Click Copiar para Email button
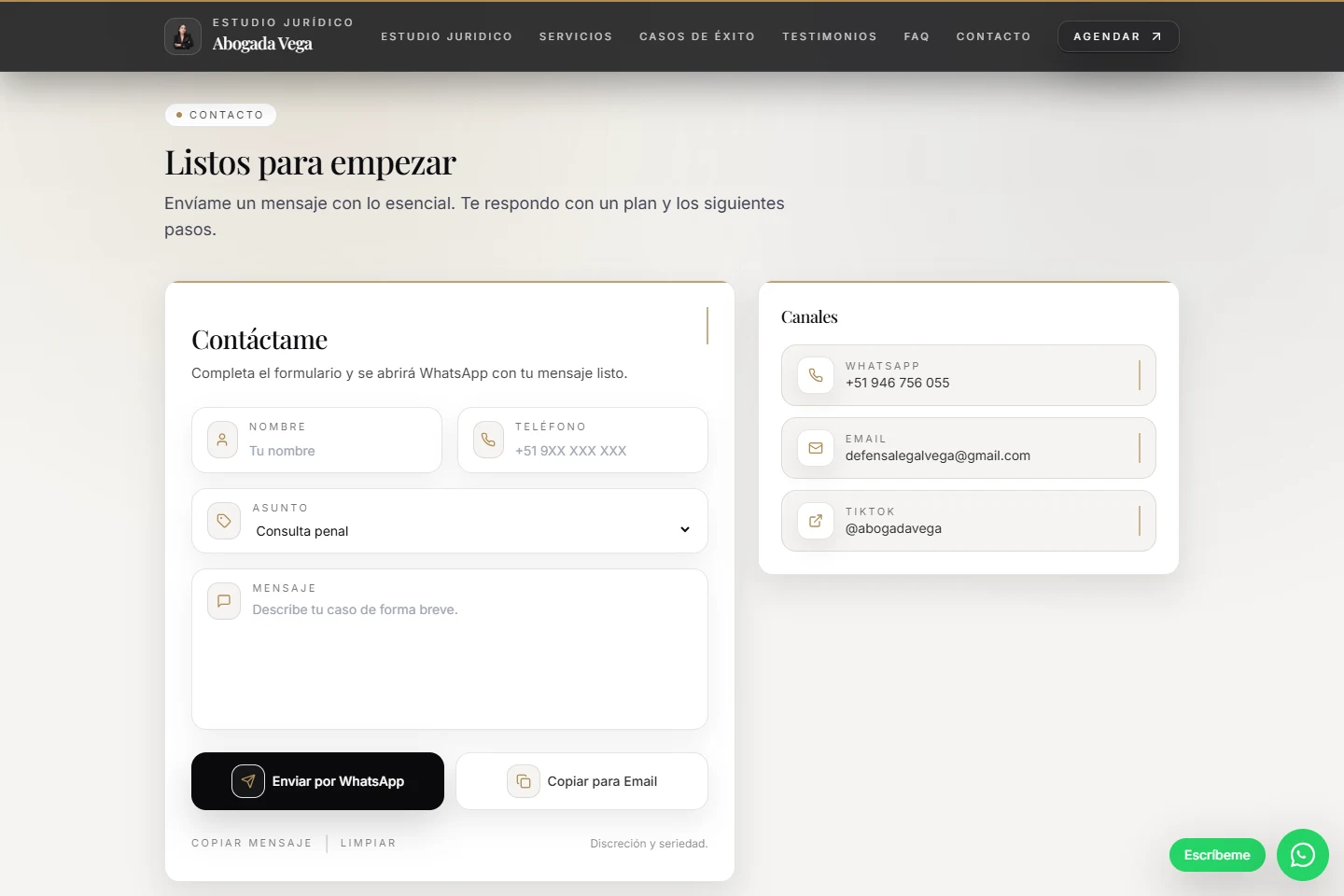 [582, 781]
